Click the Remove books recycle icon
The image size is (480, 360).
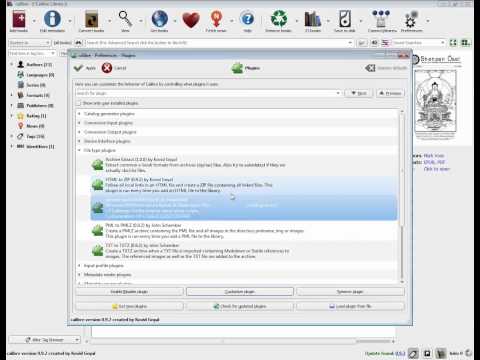(279, 19)
